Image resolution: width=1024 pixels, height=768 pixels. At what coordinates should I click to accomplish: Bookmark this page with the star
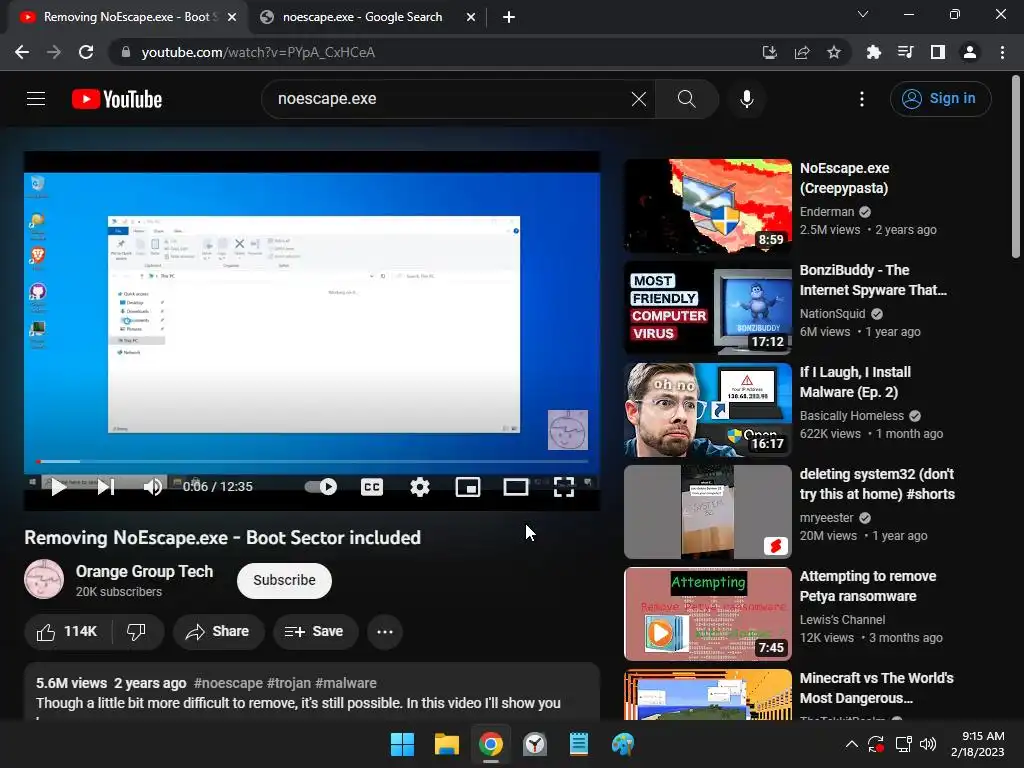834,52
